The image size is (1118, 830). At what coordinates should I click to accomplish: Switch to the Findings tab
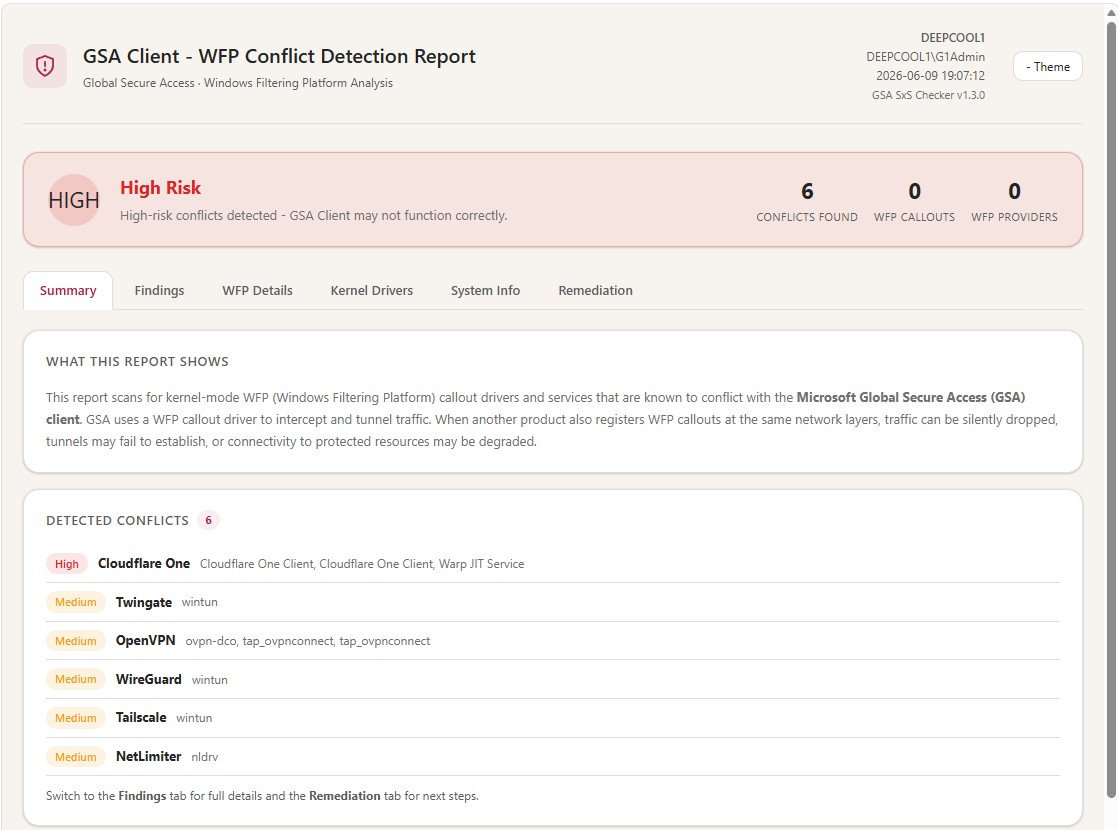[x=159, y=290]
